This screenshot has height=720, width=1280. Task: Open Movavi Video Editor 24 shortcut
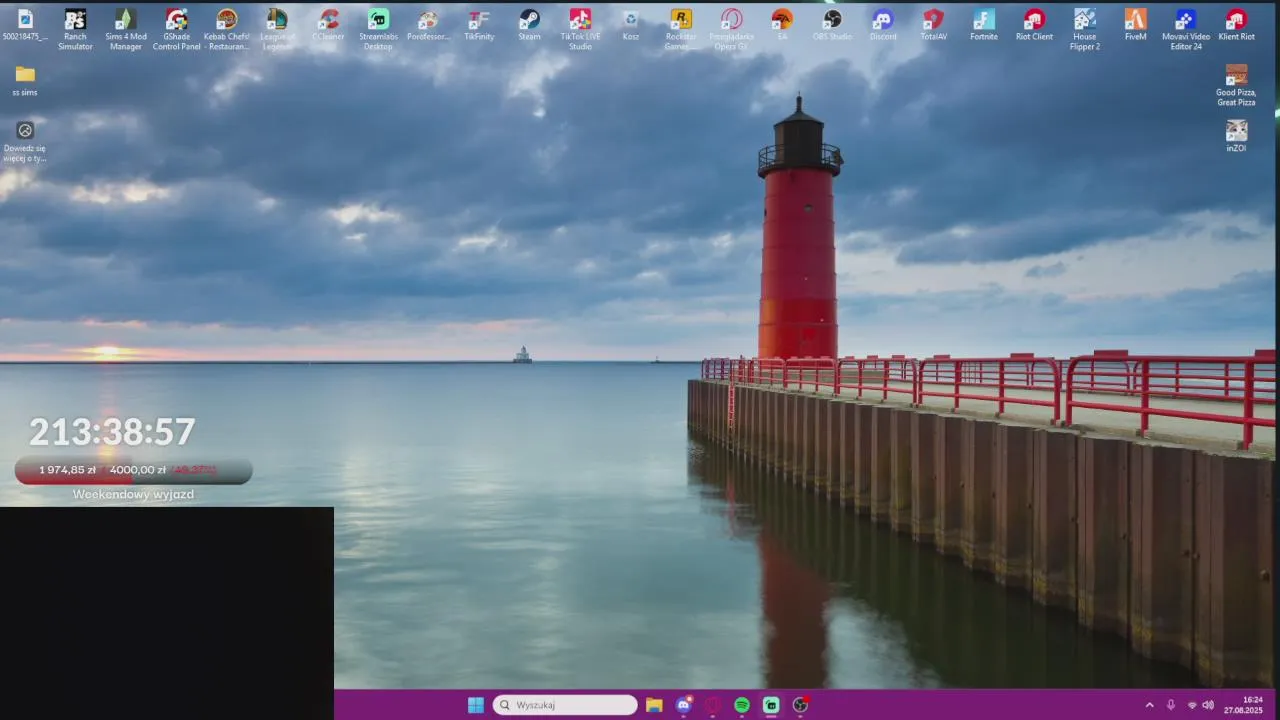pos(1186,29)
